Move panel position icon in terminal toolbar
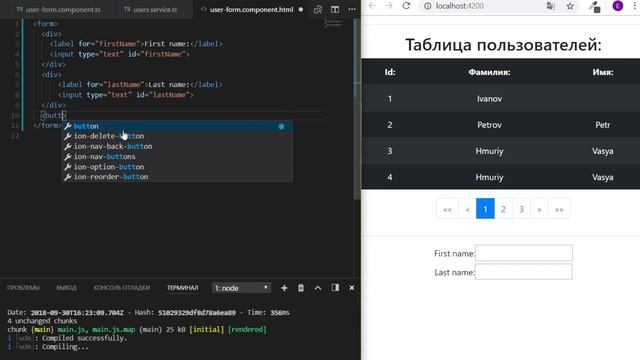The width and height of the screenshot is (640, 360). point(335,288)
